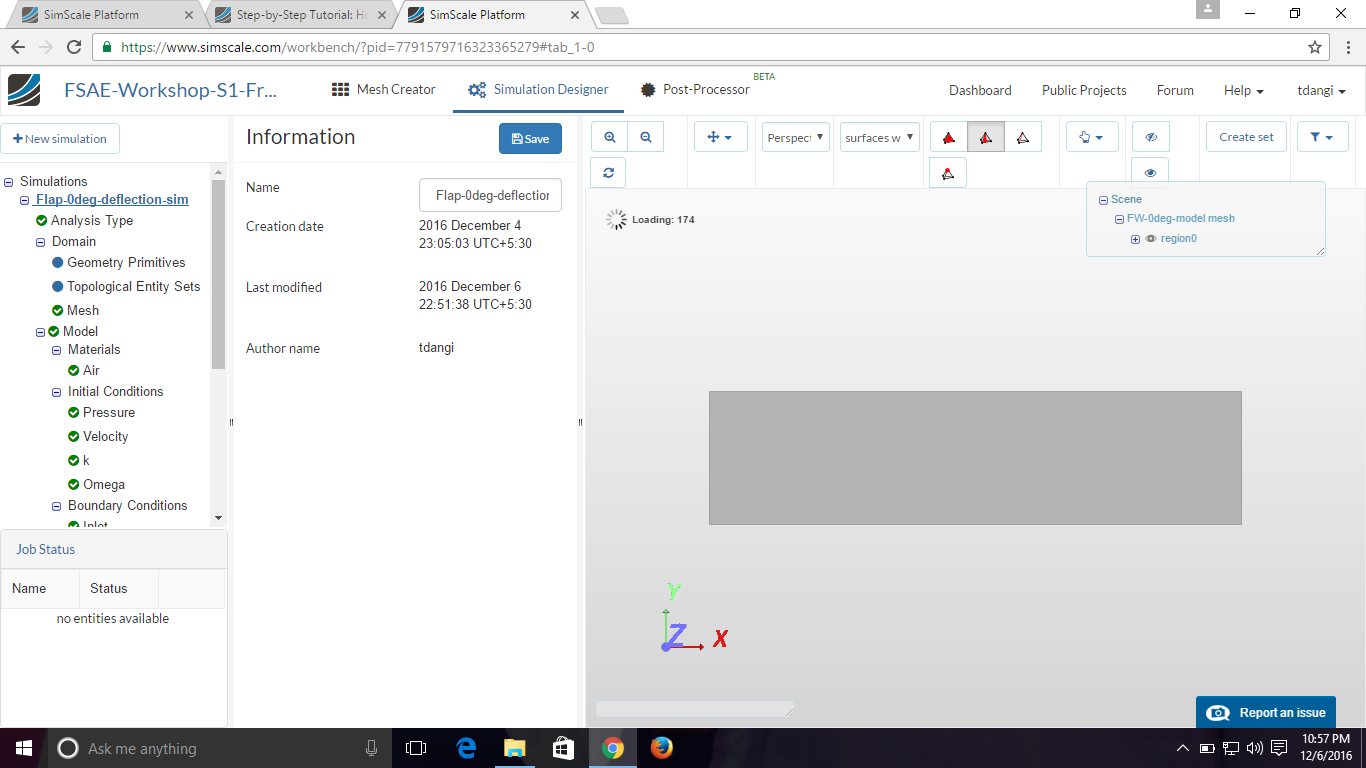1366x768 pixels.
Task: Select Flap-0deg-deflection-sim in the tree
Action: click(x=112, y=200)
